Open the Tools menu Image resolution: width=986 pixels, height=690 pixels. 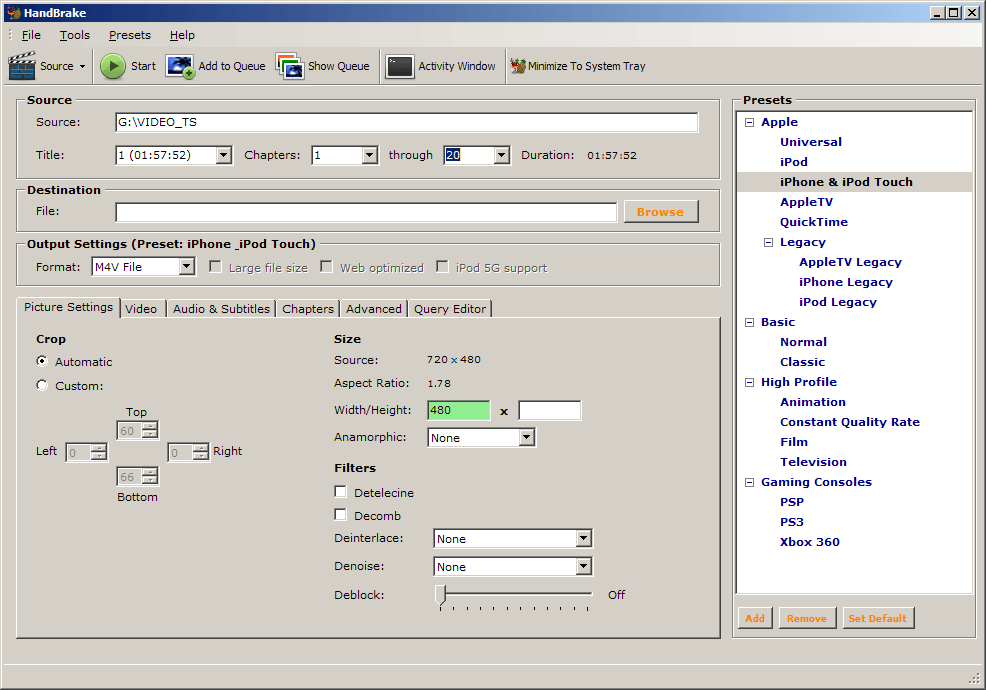[75, 35]
